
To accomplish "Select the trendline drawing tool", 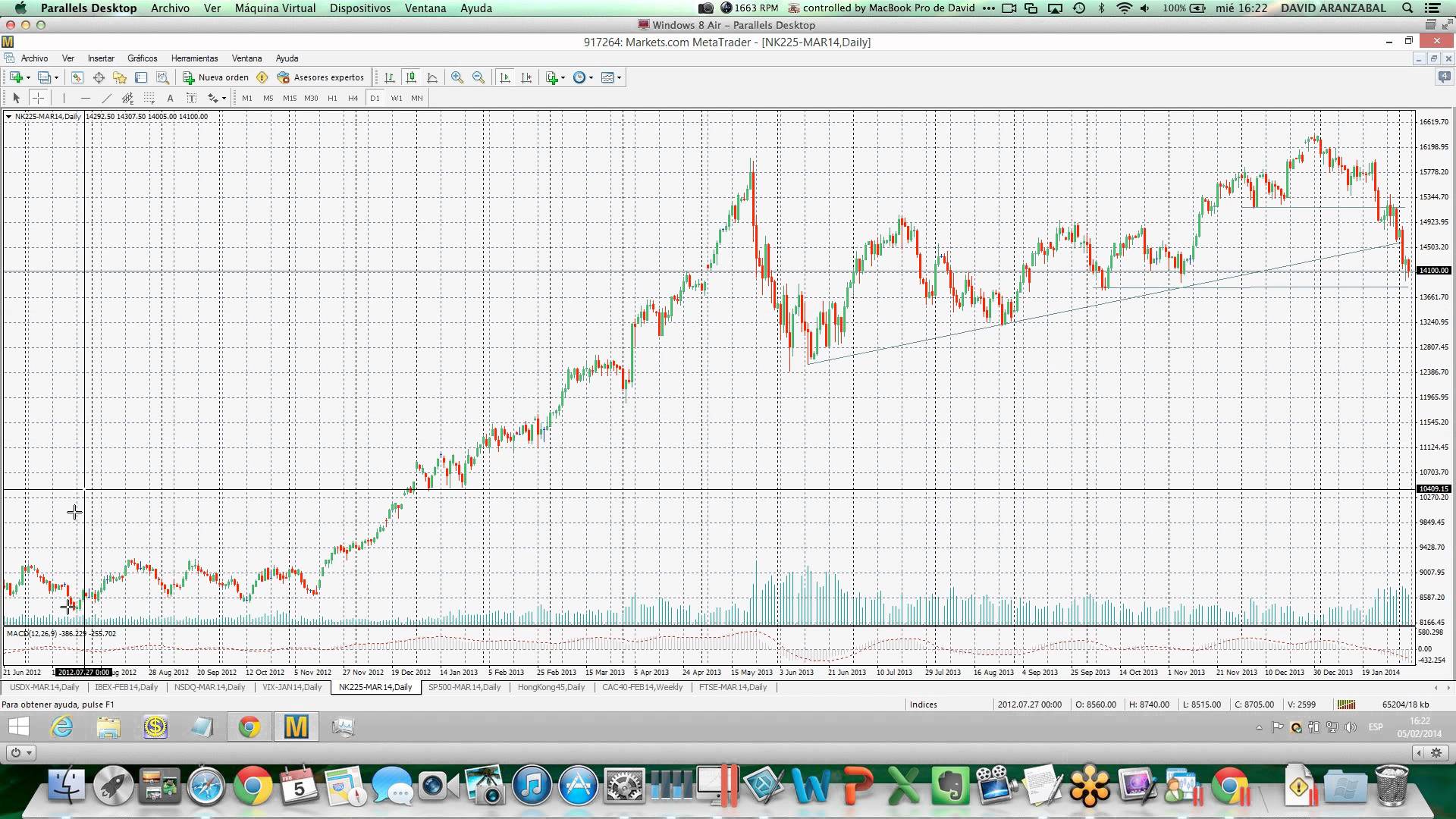I will [107, 98].
